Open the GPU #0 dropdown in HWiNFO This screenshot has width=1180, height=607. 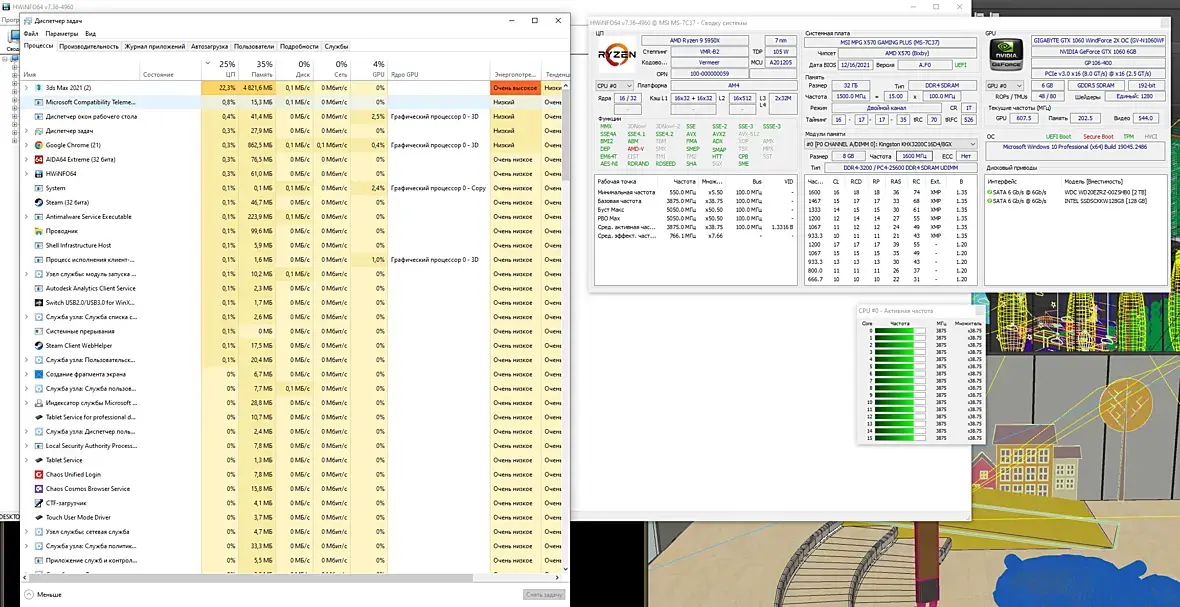(x=1005, y=86)
